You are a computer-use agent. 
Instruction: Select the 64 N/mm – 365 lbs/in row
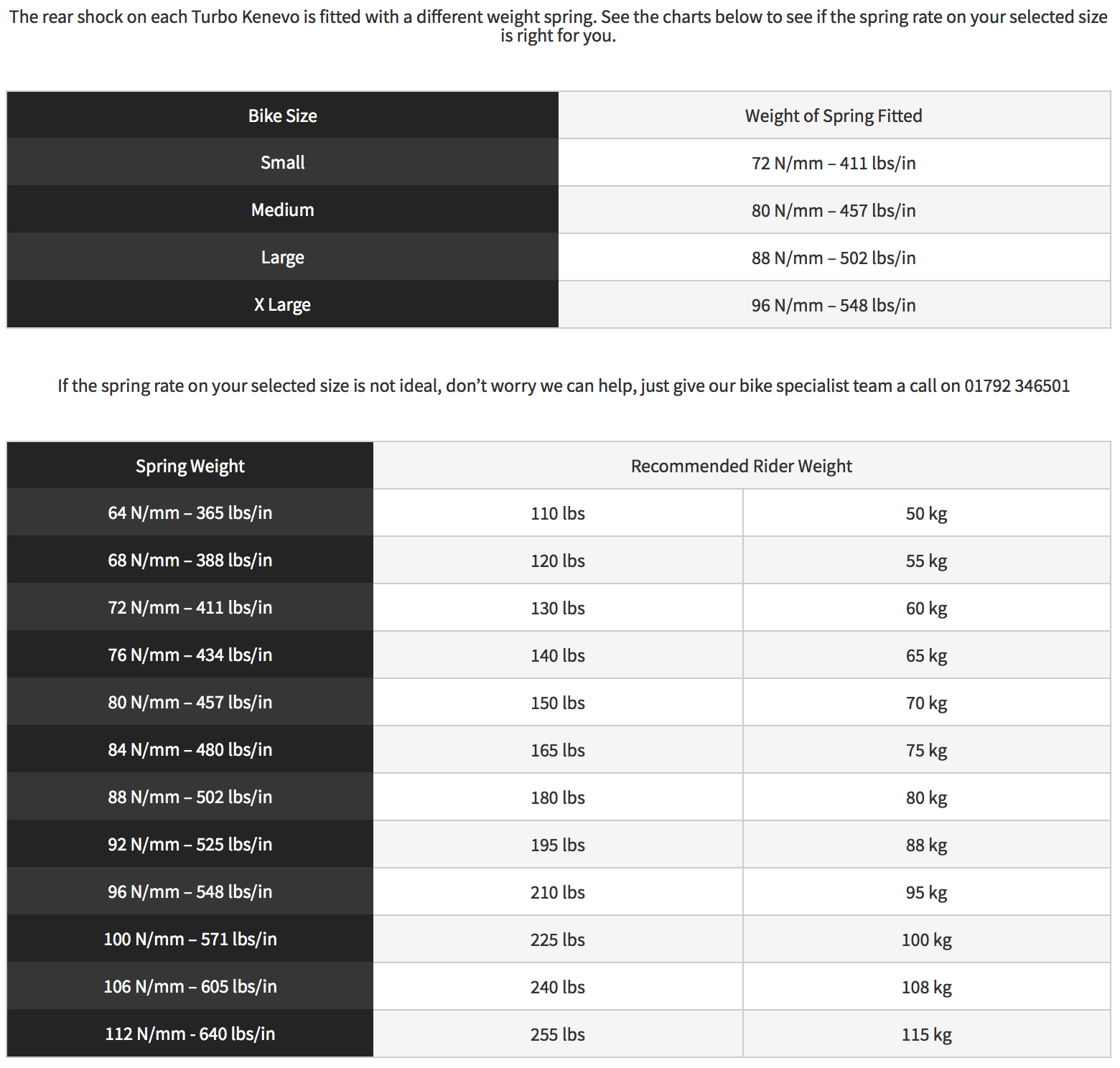(559, 512)
